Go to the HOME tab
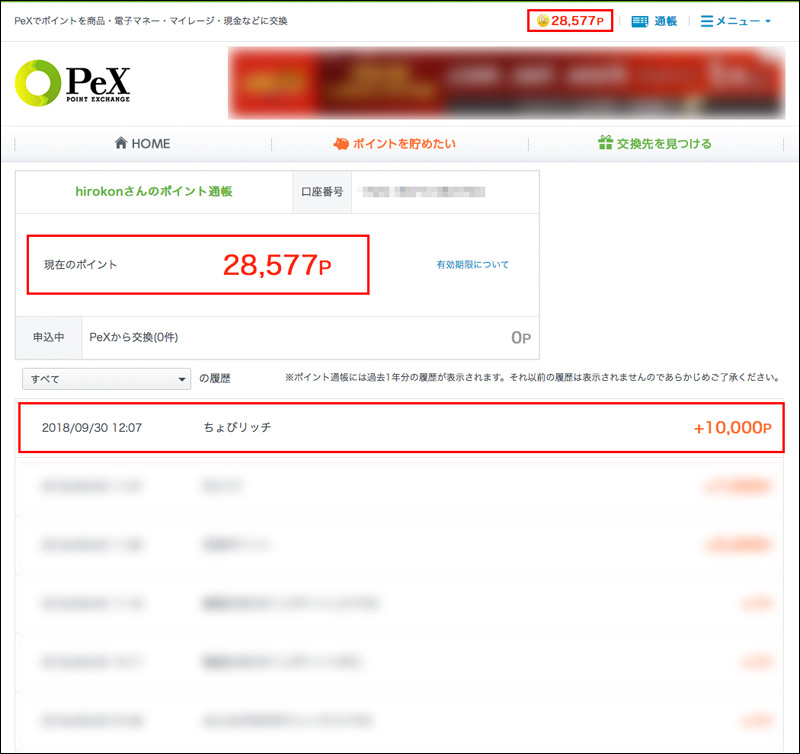Viewport: 800px width, 754px height. 142,143
